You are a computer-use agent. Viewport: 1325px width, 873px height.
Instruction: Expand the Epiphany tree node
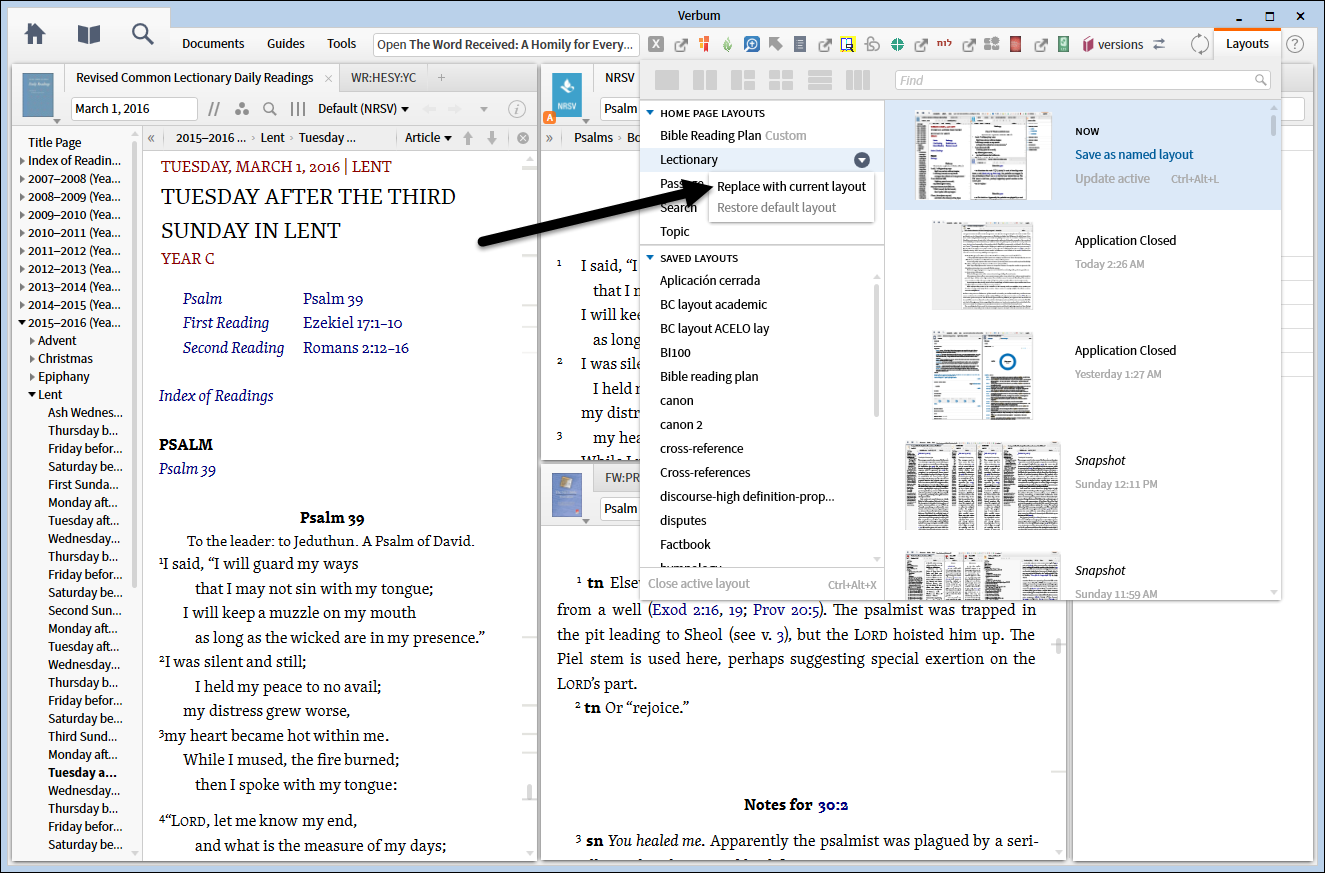32,377
